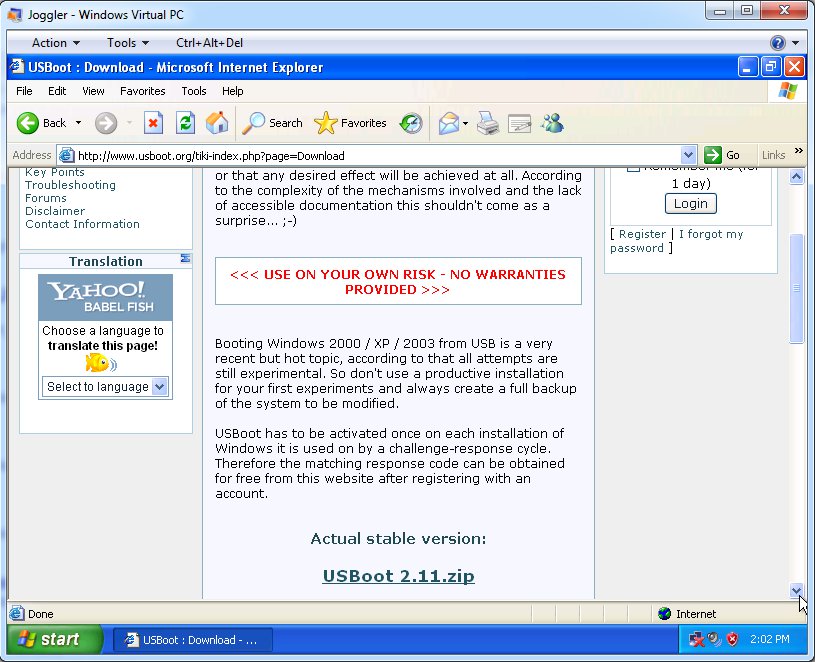Screen dimensions: 815x662
Task: Go to Home page icon
Action: (217, 123)
